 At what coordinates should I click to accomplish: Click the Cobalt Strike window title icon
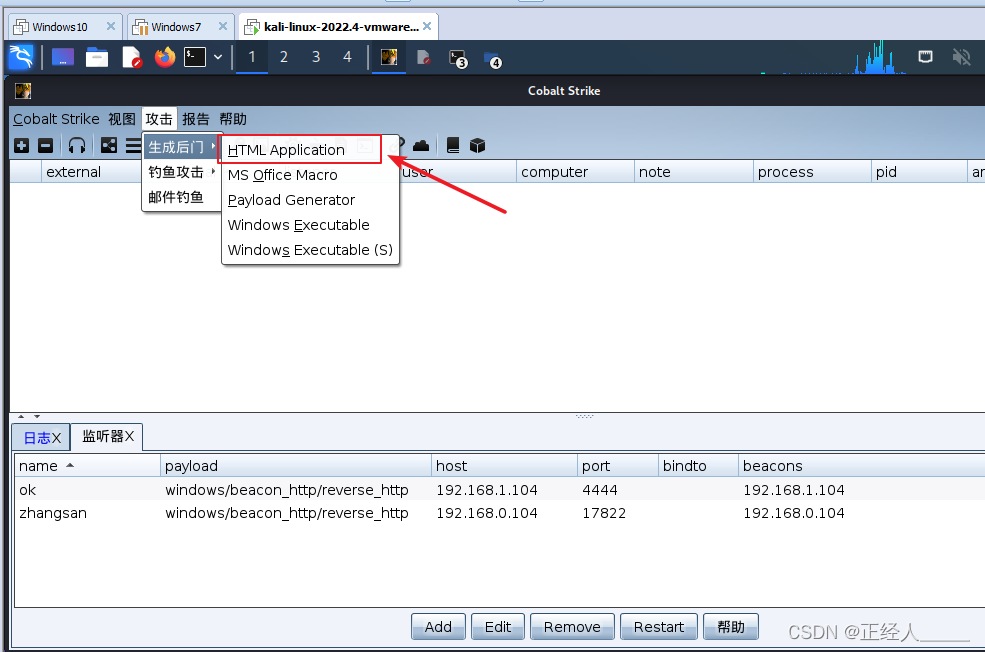[23, 91]
